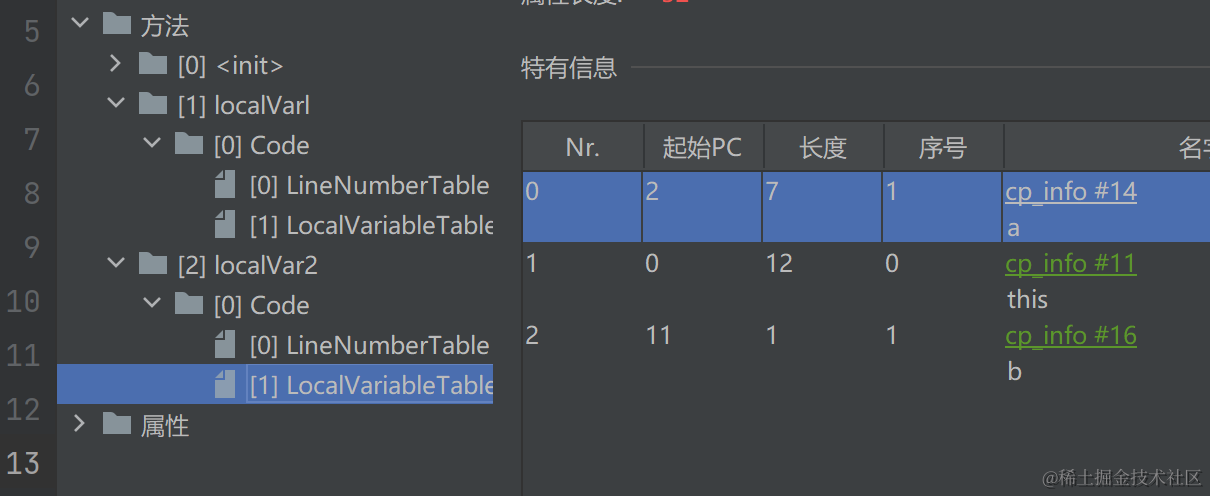This screenshot has width=1210, height=496.
Task: Expand the [0] <init> method node
Action: tap(116, 64)
